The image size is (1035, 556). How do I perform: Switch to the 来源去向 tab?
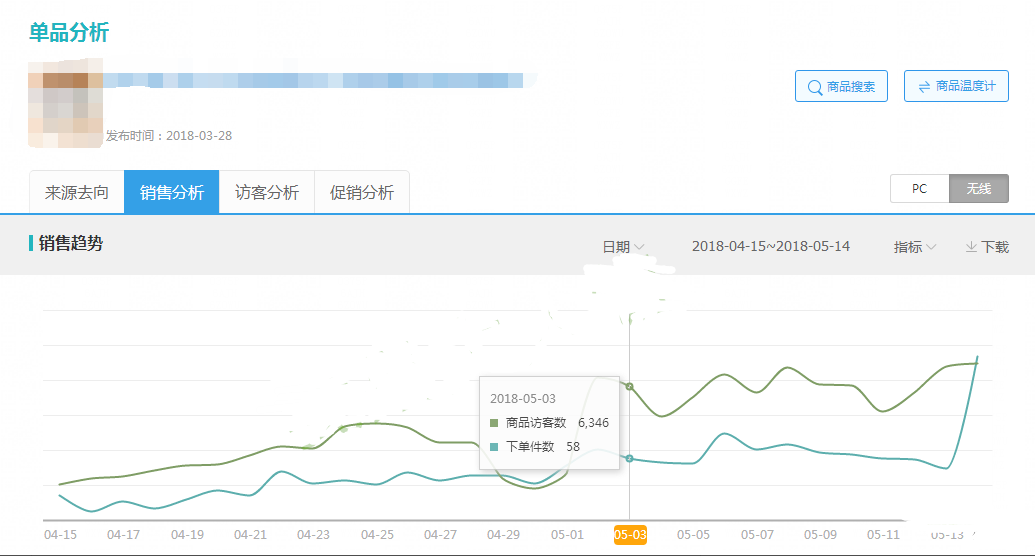[x=77, y=192]
